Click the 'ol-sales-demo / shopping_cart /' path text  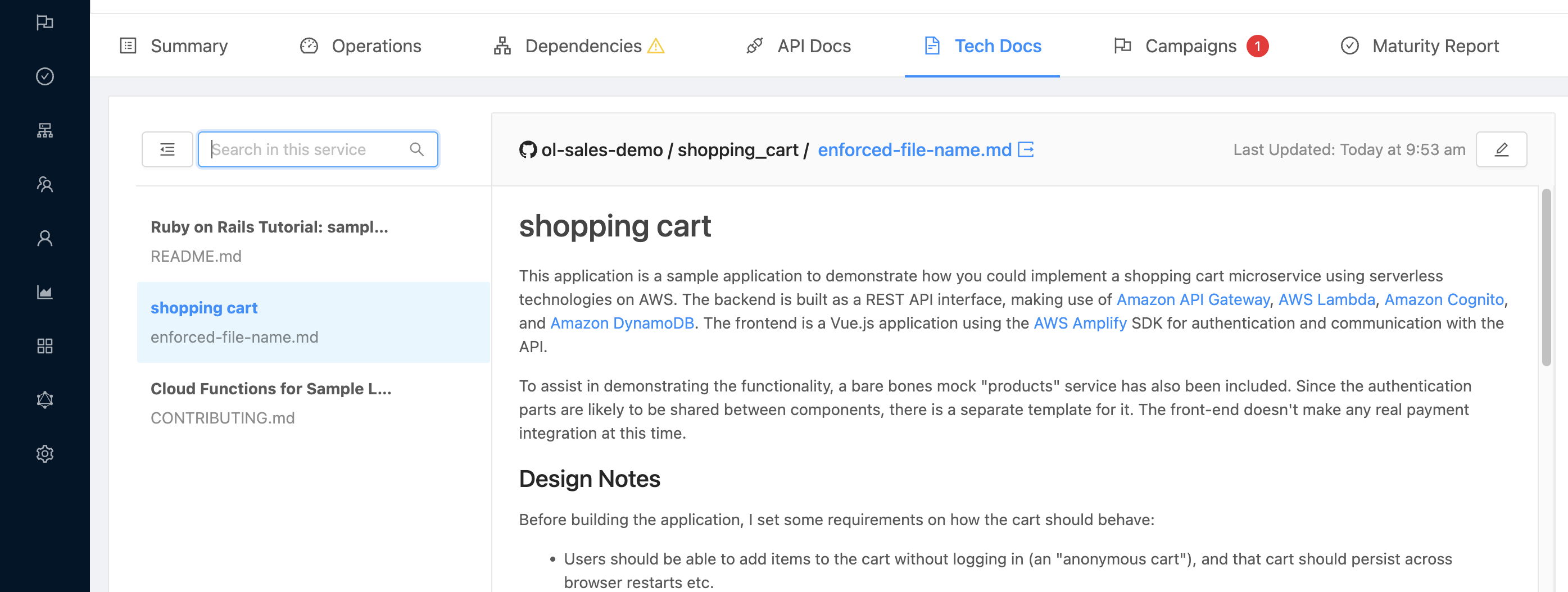point(675,149)
